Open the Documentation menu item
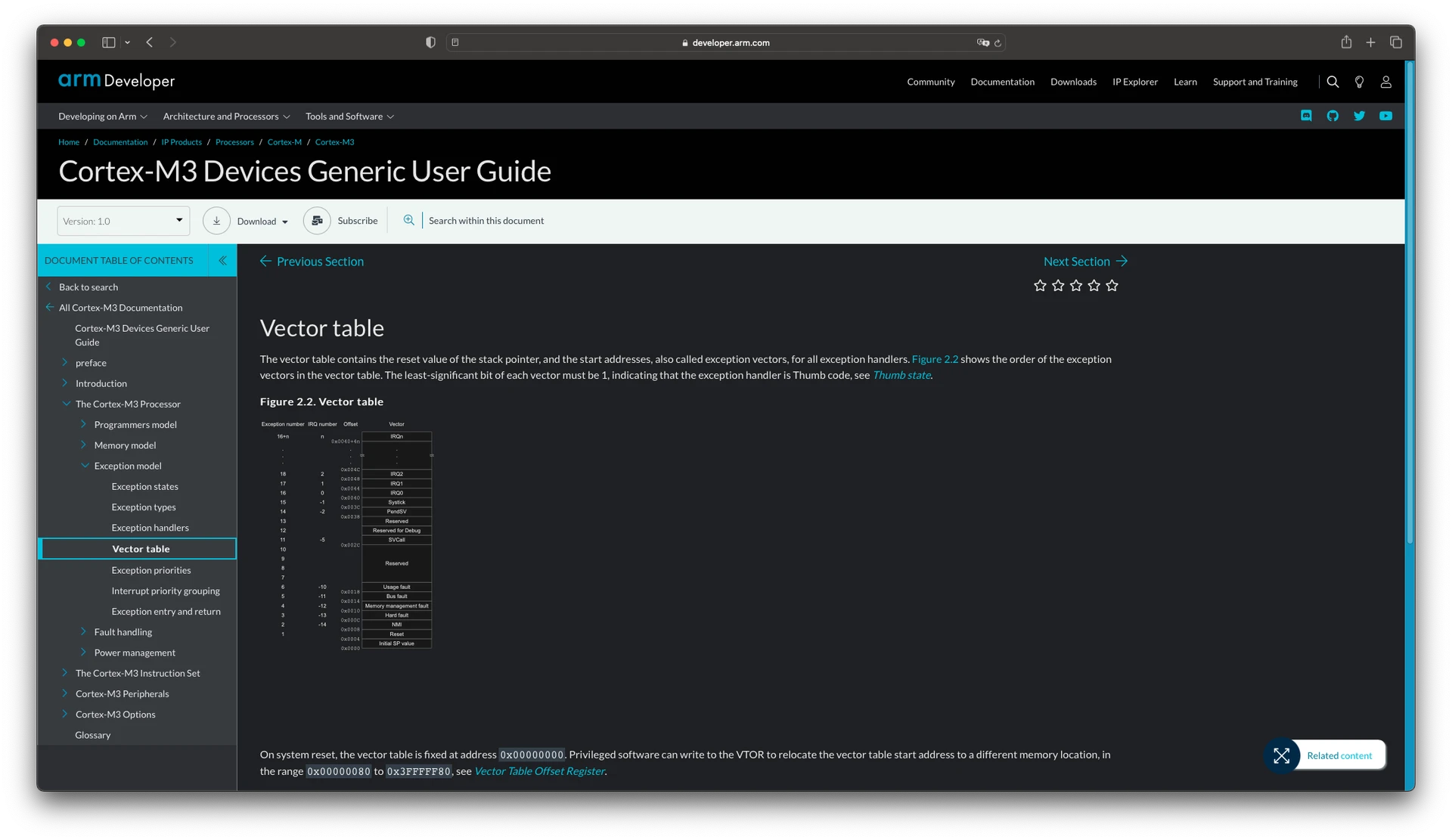Viewport: 1452px width, 840px height. (1002, 82)
